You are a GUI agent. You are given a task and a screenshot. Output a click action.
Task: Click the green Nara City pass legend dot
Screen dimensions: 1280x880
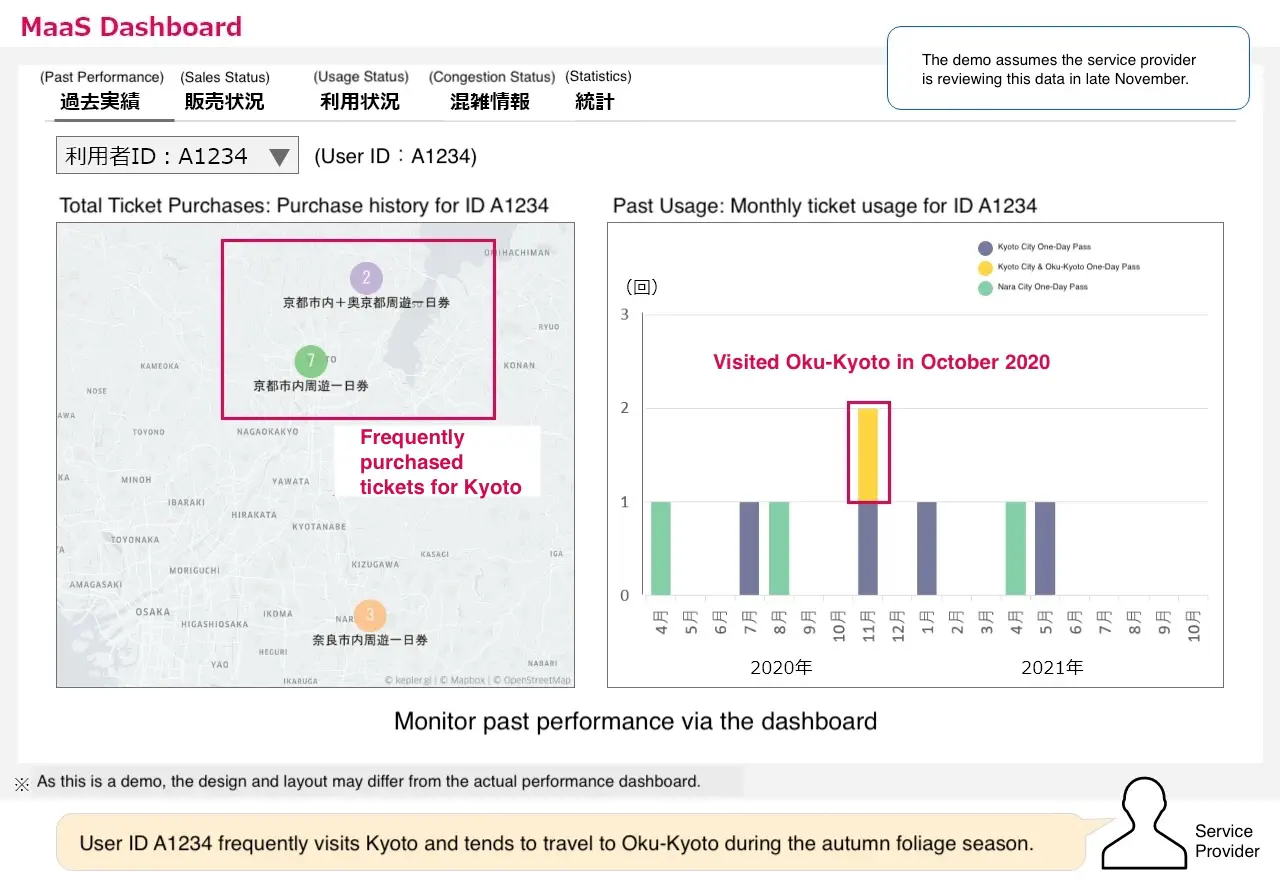coord(985,288)
